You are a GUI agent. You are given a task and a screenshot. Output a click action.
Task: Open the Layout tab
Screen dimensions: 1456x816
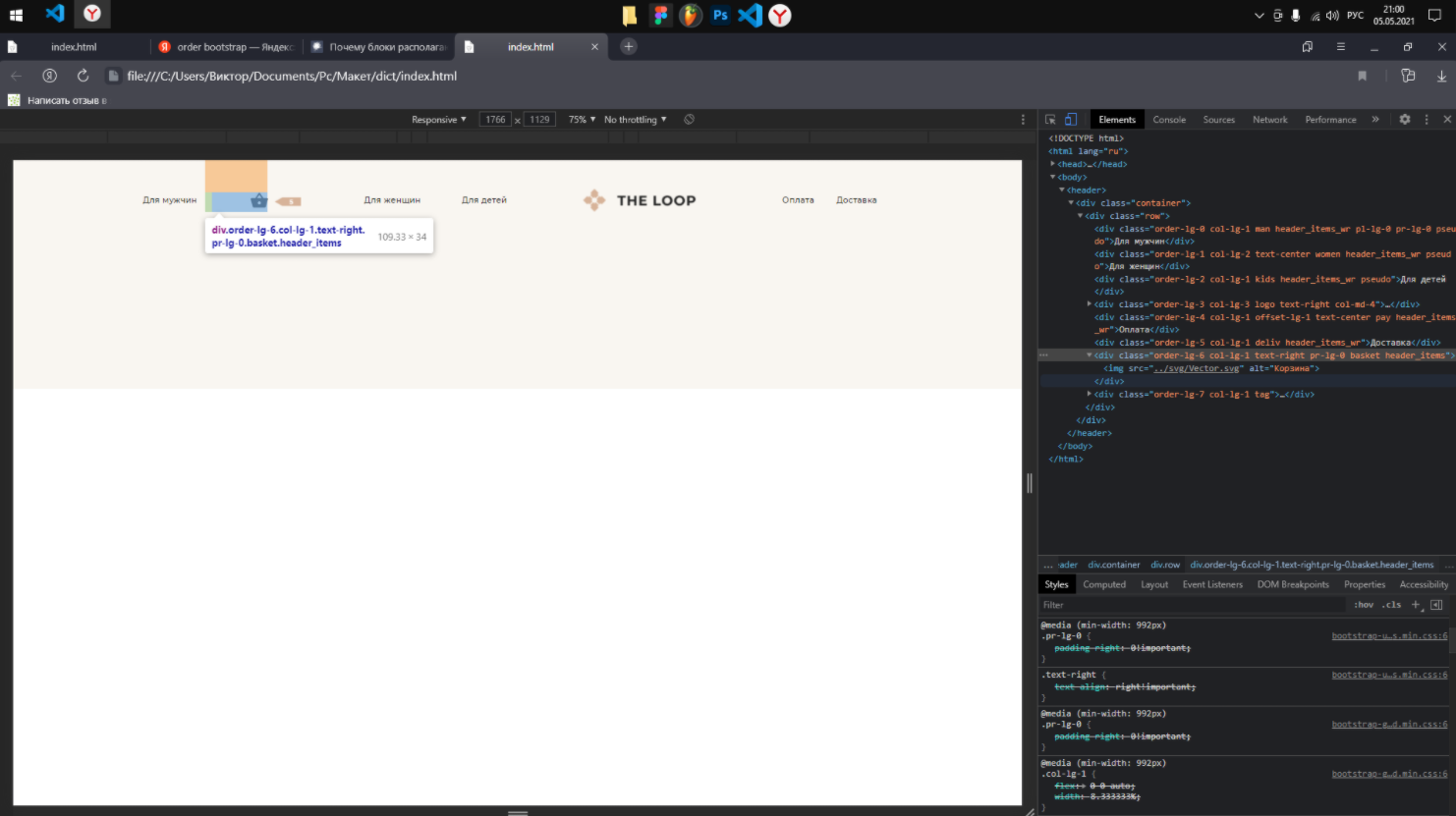(1154, 584)
